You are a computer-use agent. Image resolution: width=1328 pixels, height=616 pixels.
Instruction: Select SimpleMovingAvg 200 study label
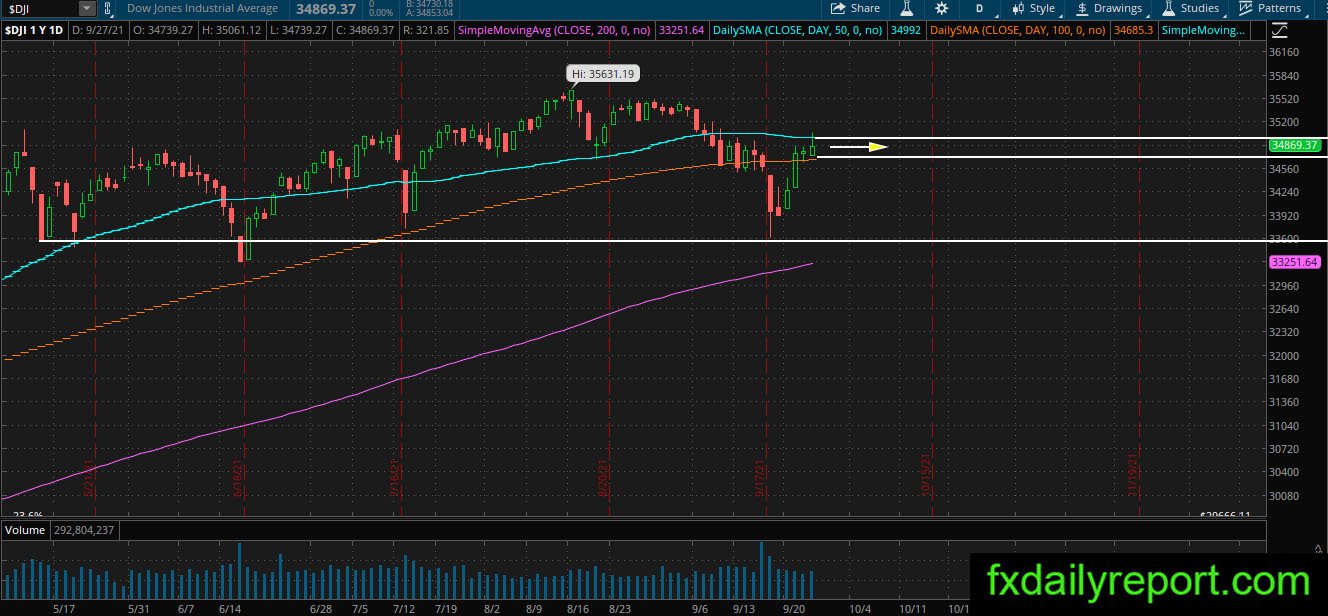pos(555,31)
